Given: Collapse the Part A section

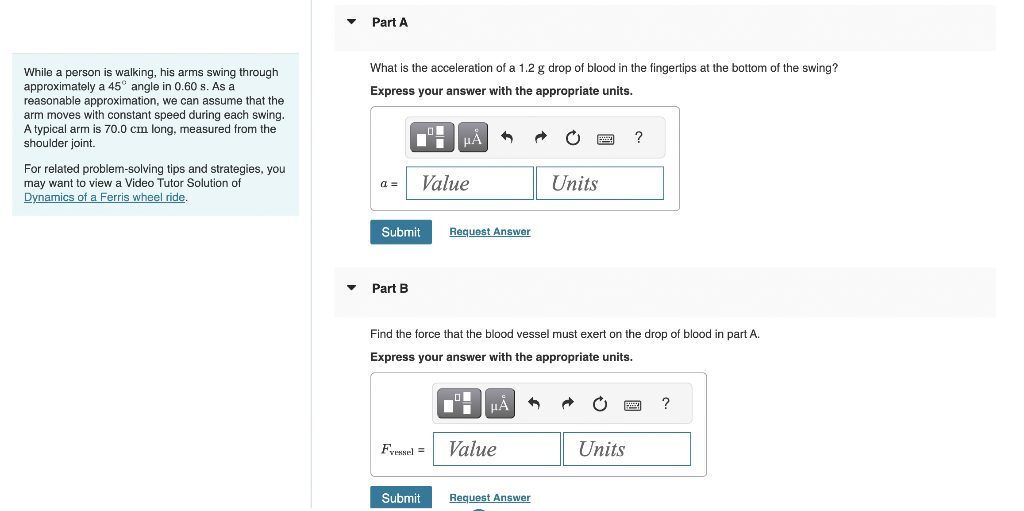Looking at the screenshot, I should (352, 22).
